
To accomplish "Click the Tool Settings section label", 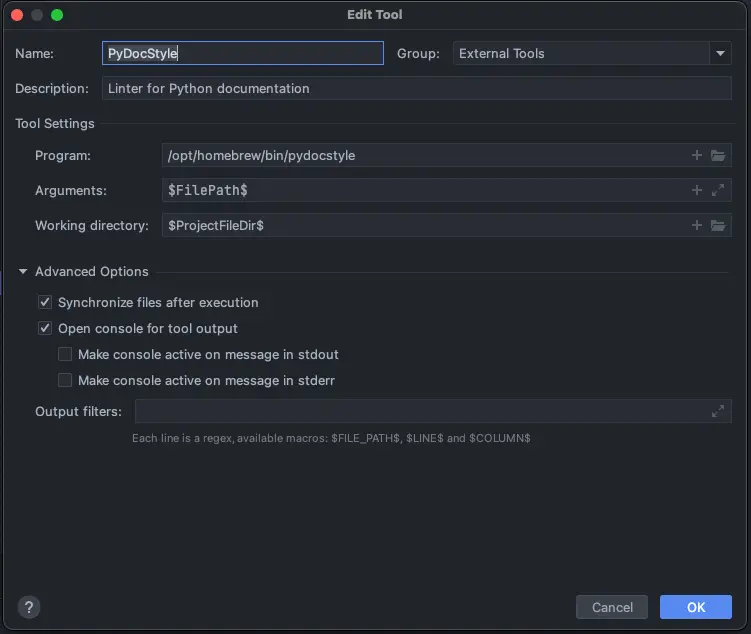I will [55, 124].
